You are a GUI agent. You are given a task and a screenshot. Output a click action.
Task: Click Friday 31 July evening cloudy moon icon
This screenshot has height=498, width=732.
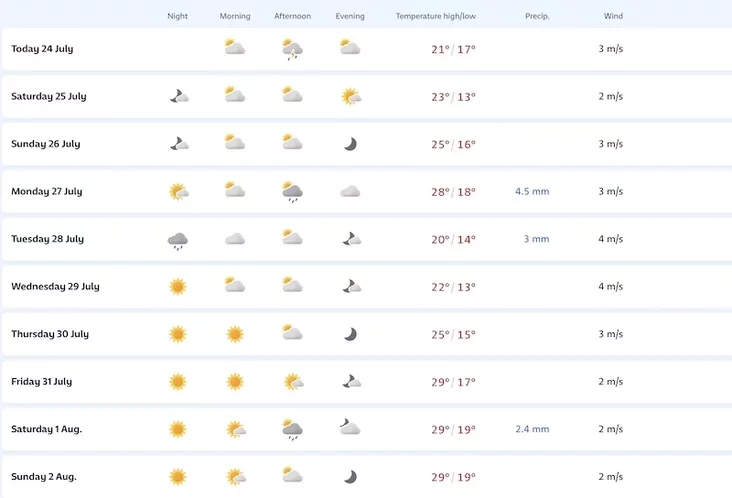352,382
